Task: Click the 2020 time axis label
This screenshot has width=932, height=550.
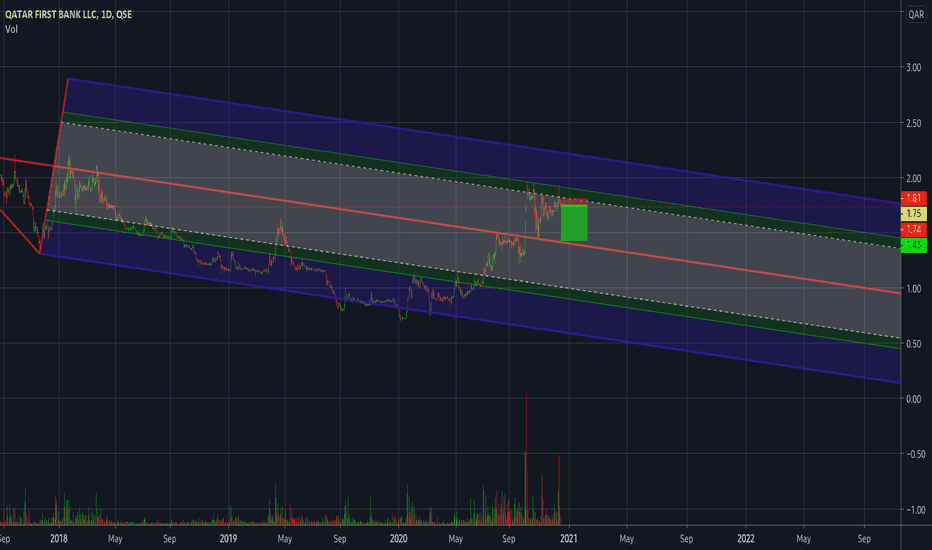Action: pyautogui.click(x=398, y=539)
